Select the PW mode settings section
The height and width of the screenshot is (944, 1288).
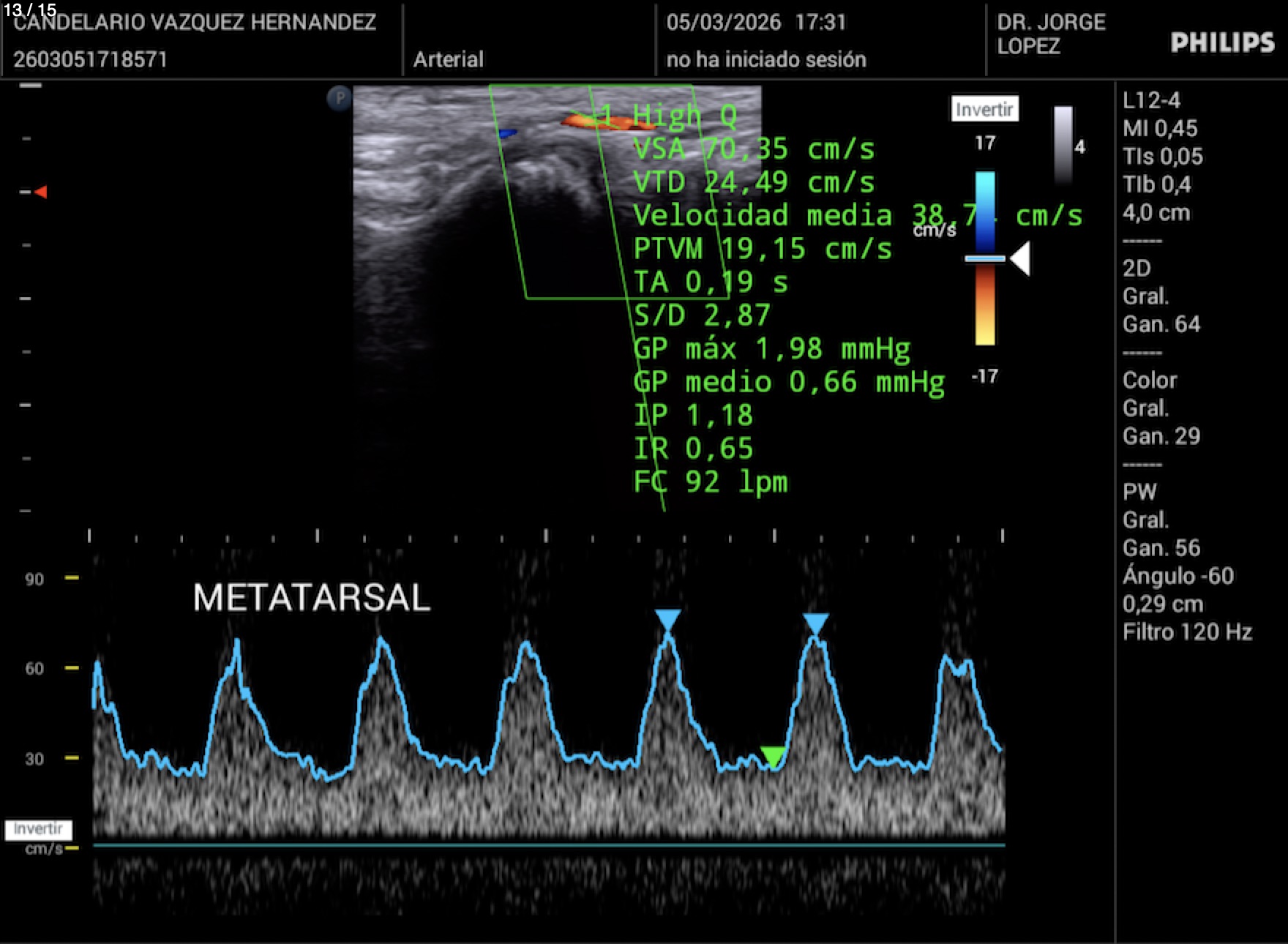point(1139,492)
